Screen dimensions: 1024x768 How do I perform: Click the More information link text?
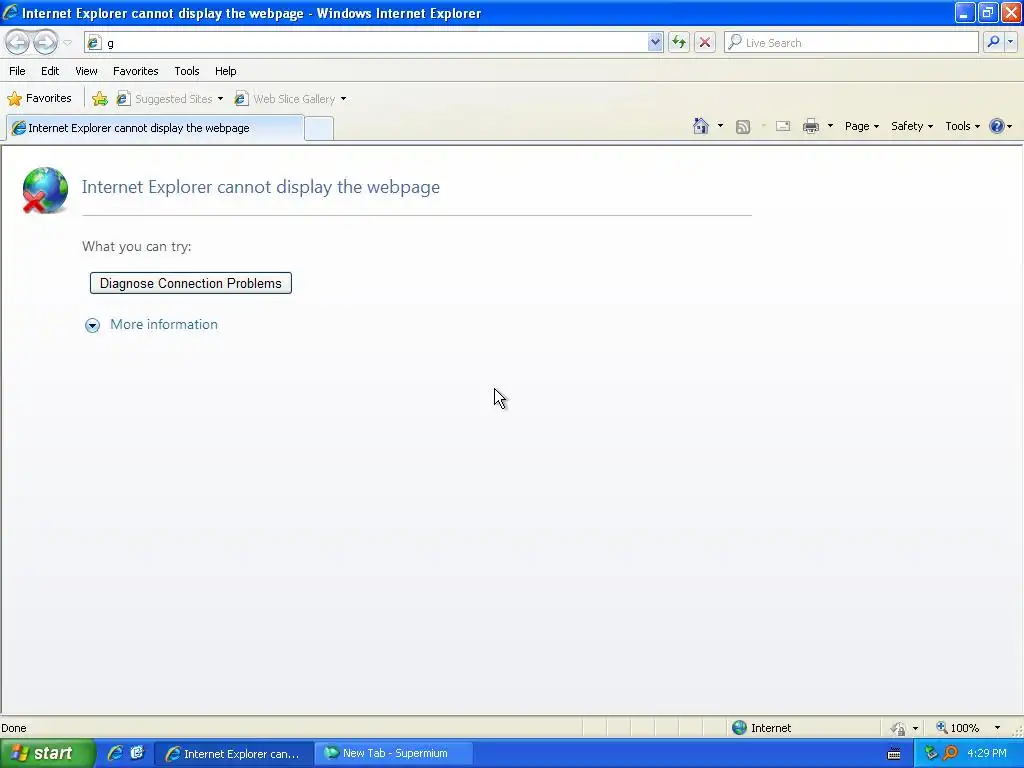(164, 325)
